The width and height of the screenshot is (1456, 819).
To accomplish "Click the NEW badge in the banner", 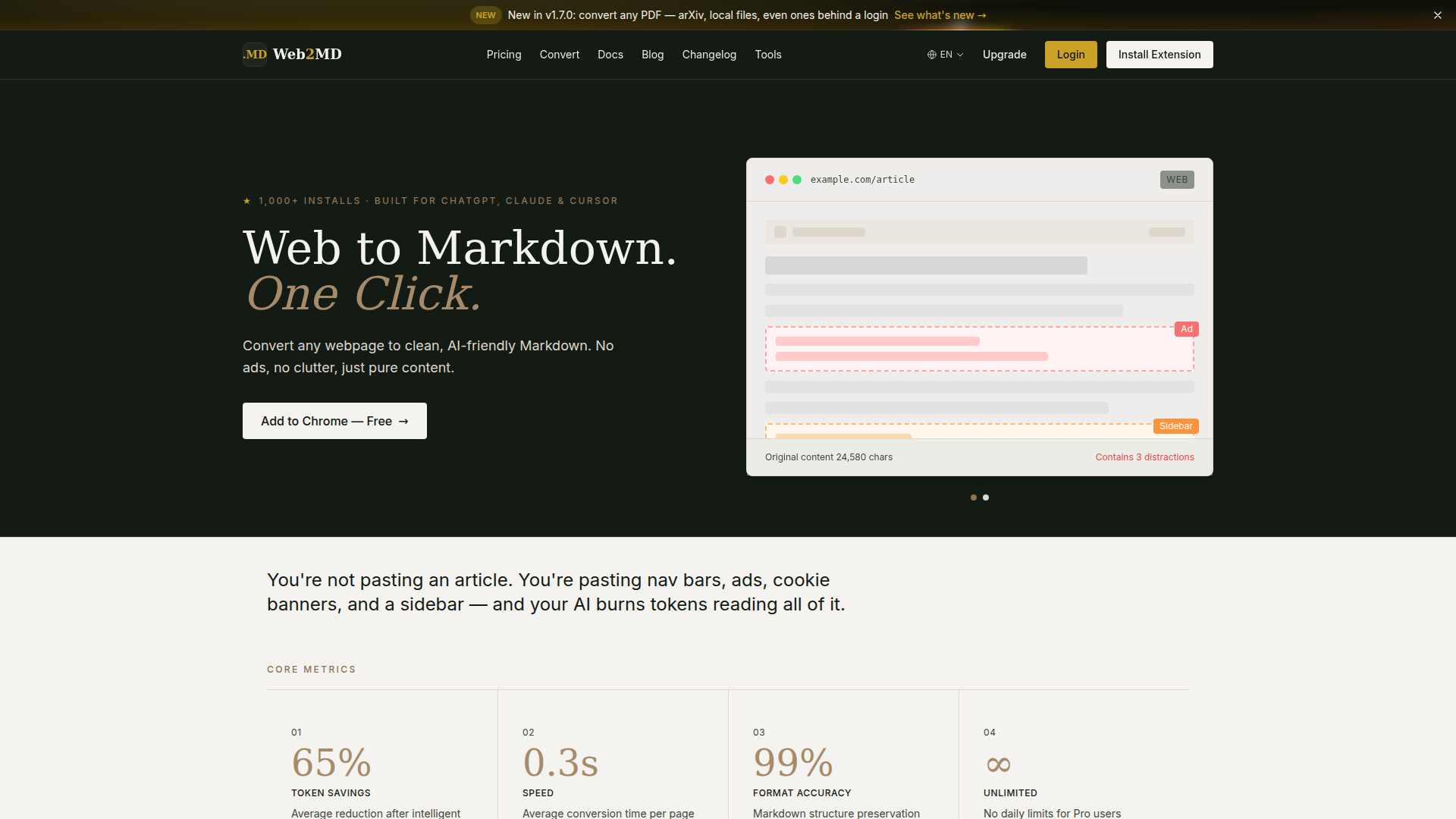I will [485, 15].
